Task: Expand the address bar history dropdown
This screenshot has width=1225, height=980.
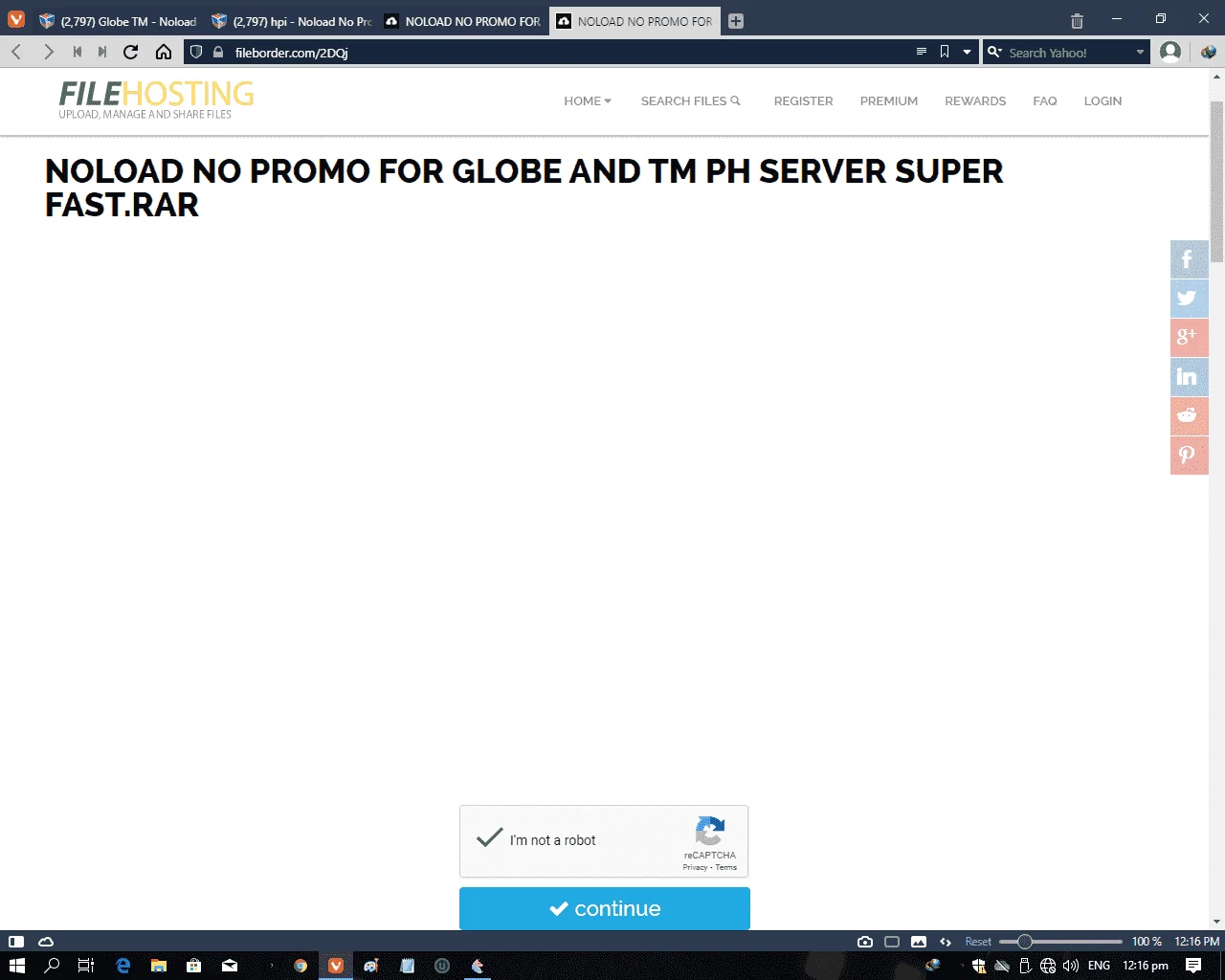Action: pos(967,52)
